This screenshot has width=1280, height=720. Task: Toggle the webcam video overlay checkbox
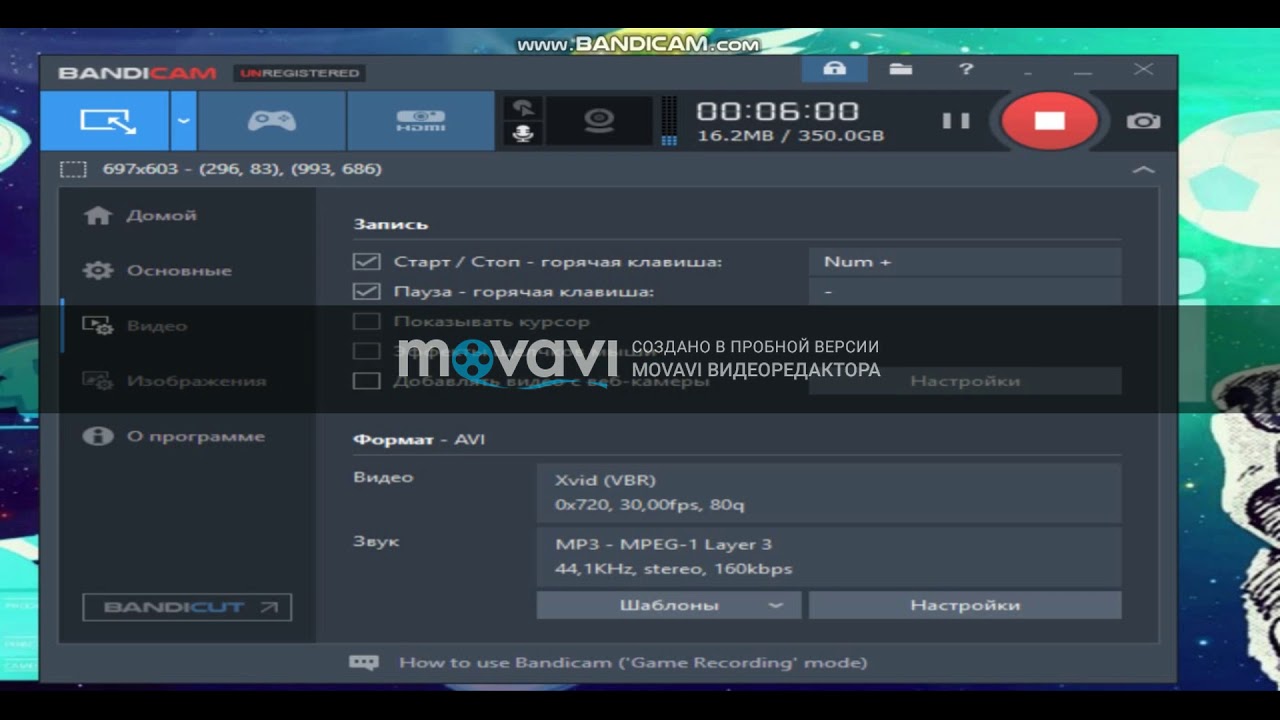[367, 381]
